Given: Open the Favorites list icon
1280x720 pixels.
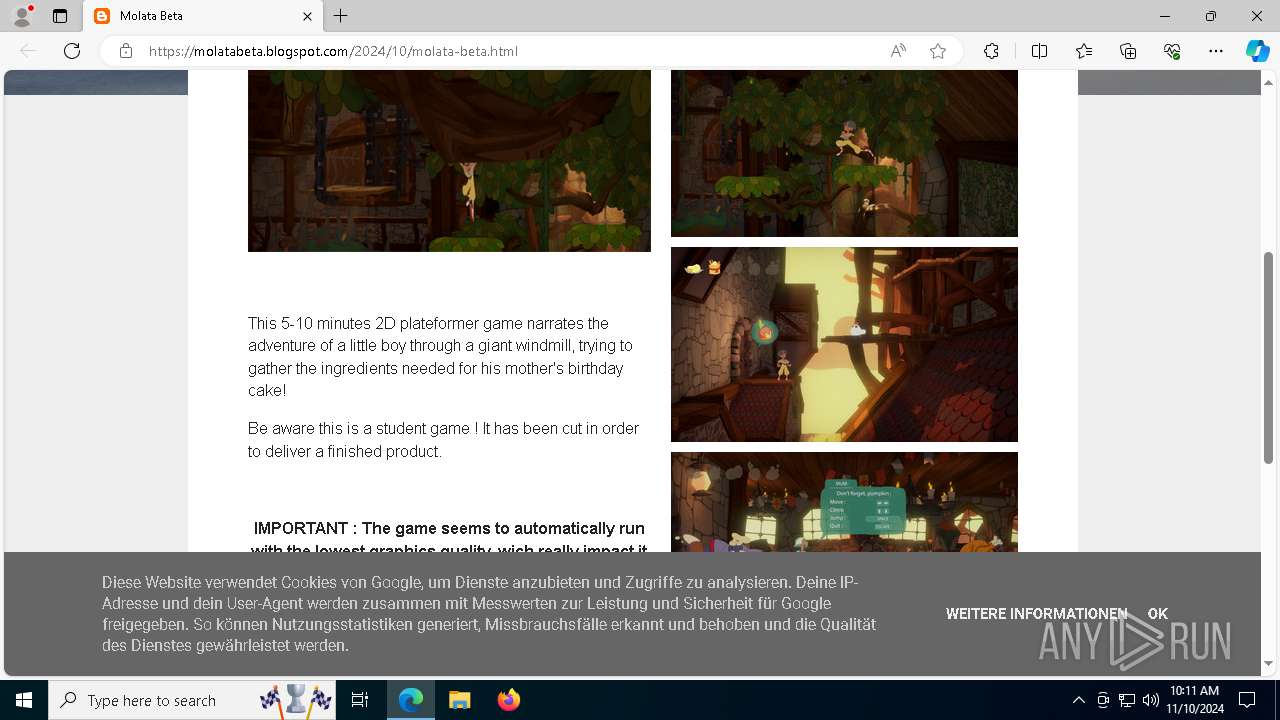Looking at the screenshot, I should pos(1084,51).
